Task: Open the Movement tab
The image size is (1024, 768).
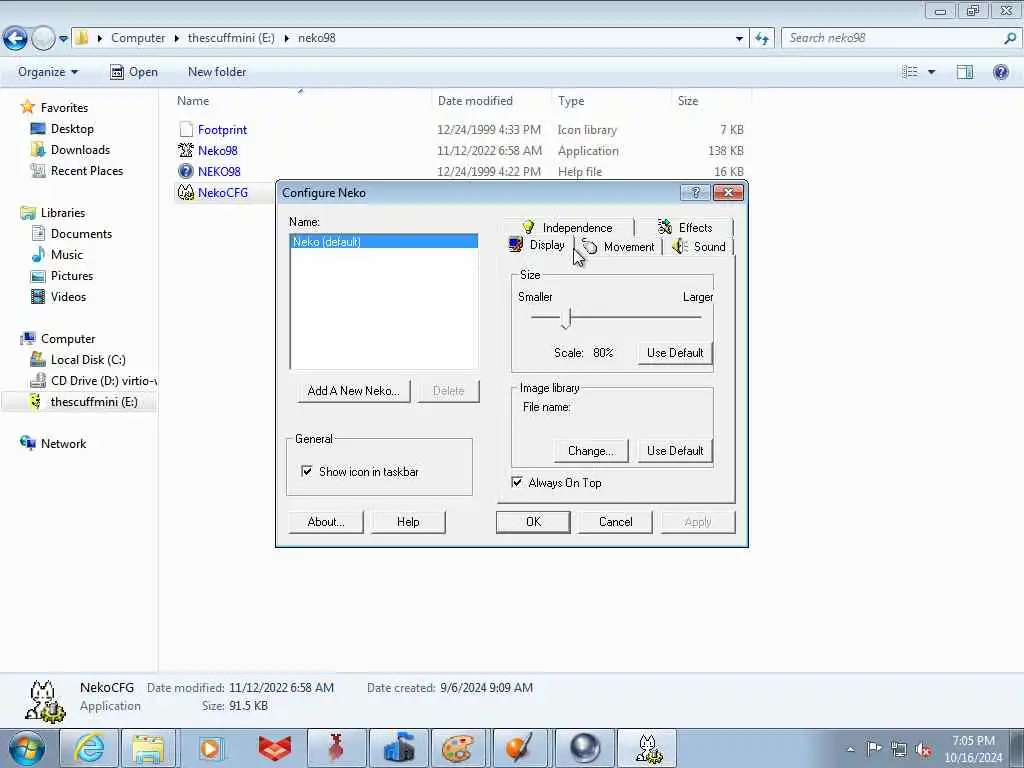Action: click(x=618, y=247)
